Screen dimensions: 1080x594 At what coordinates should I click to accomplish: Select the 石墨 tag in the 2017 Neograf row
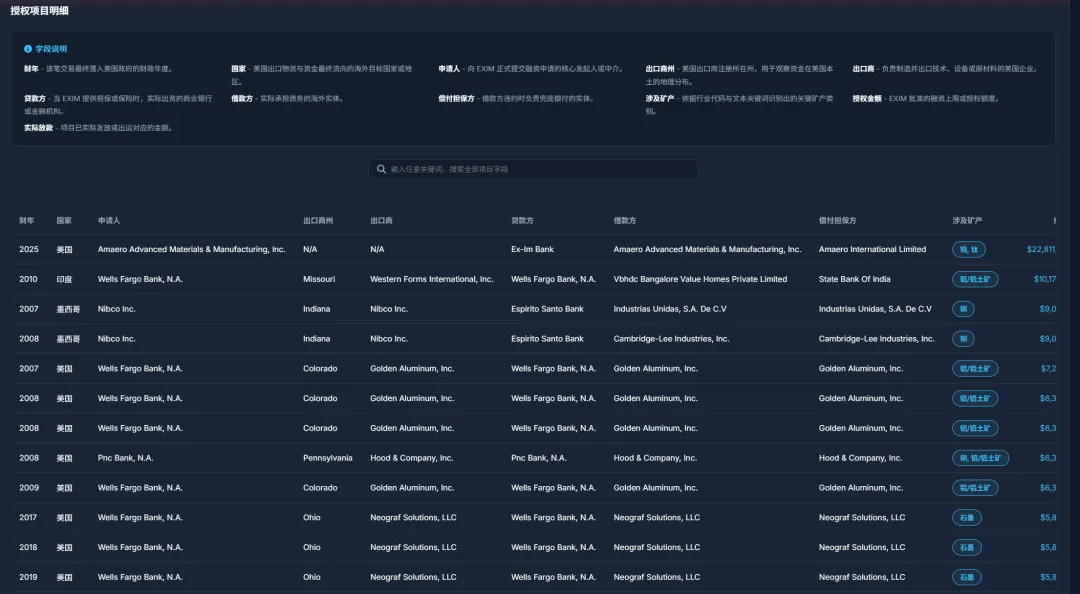pos(966,518)
